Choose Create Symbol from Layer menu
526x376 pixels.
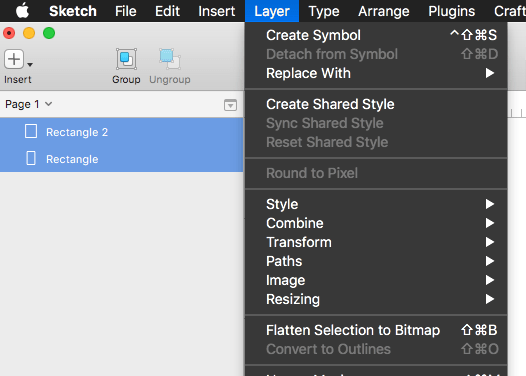(x=376, y=35)
